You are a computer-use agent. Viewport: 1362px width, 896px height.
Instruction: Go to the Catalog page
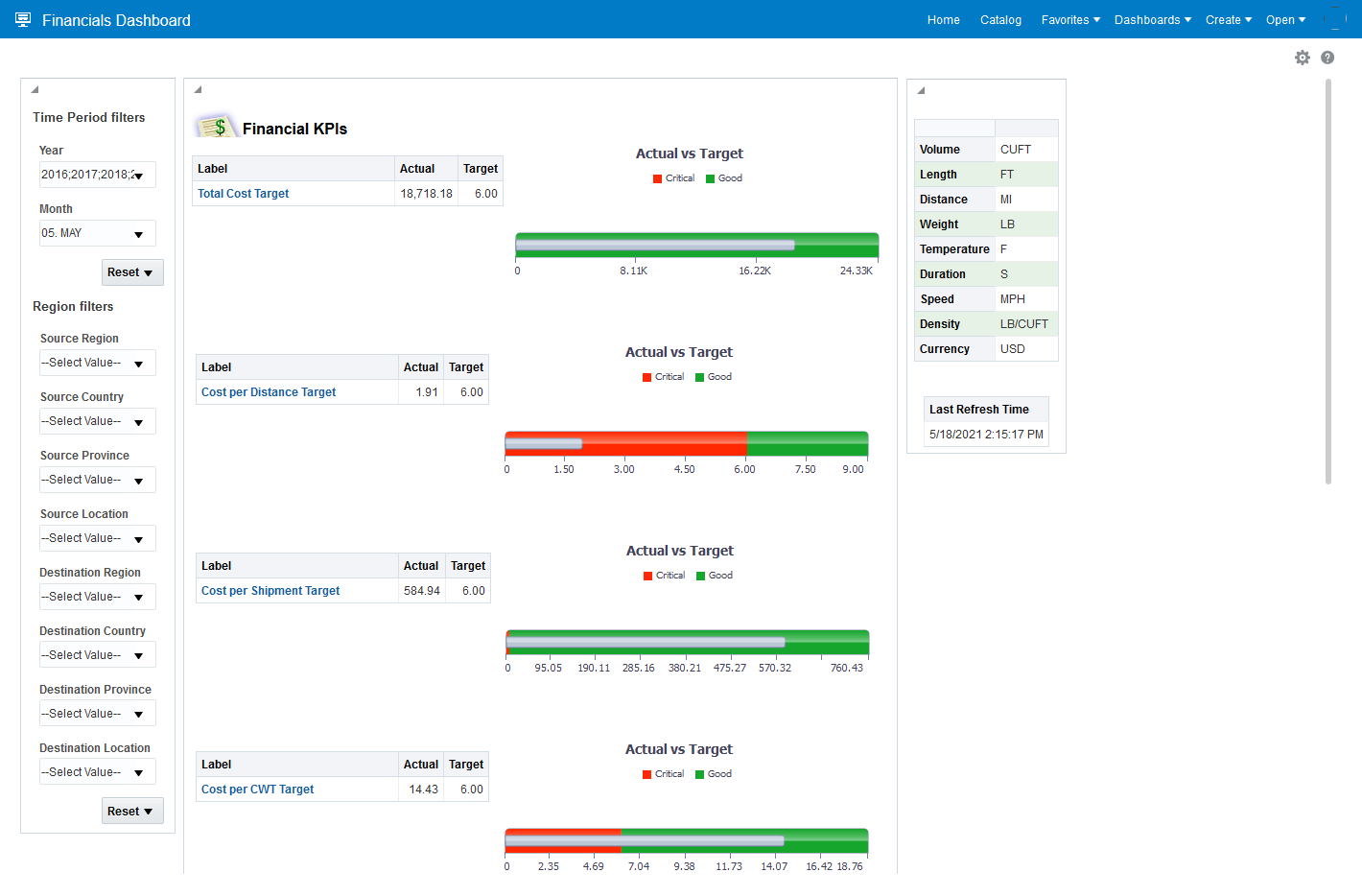[1000, 20]
